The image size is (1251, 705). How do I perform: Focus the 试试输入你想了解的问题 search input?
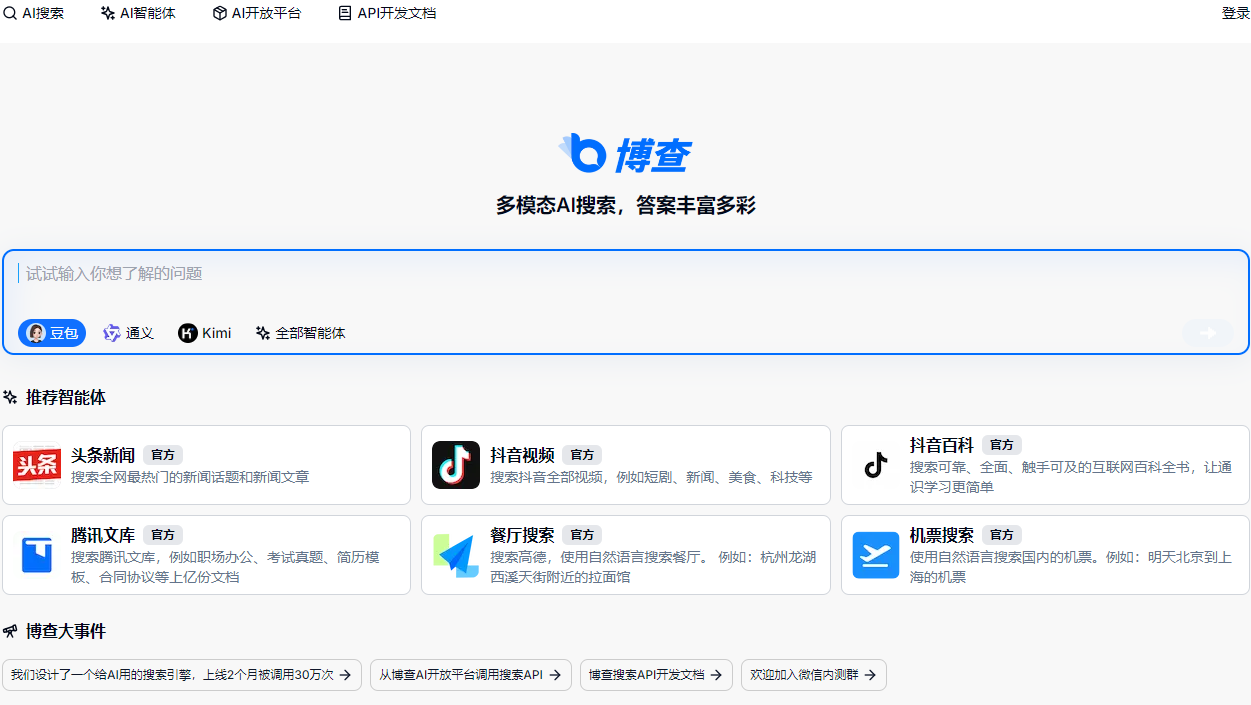625,274
